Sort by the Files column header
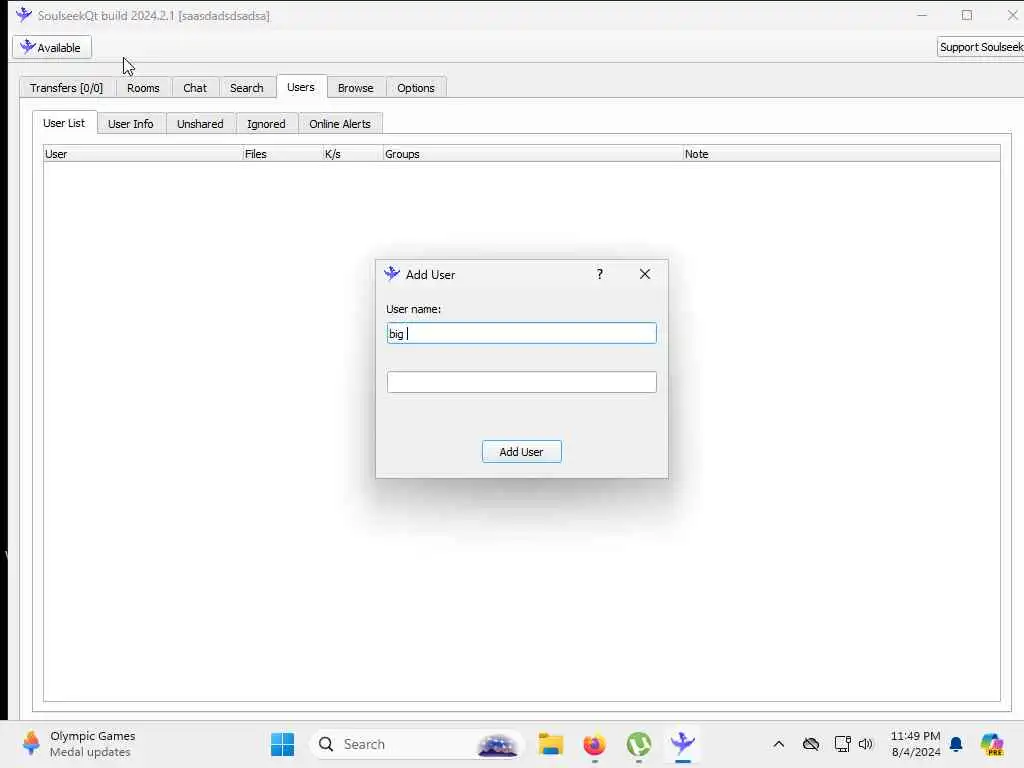The width and height of the screenshot is (1024, 768). 283,154
